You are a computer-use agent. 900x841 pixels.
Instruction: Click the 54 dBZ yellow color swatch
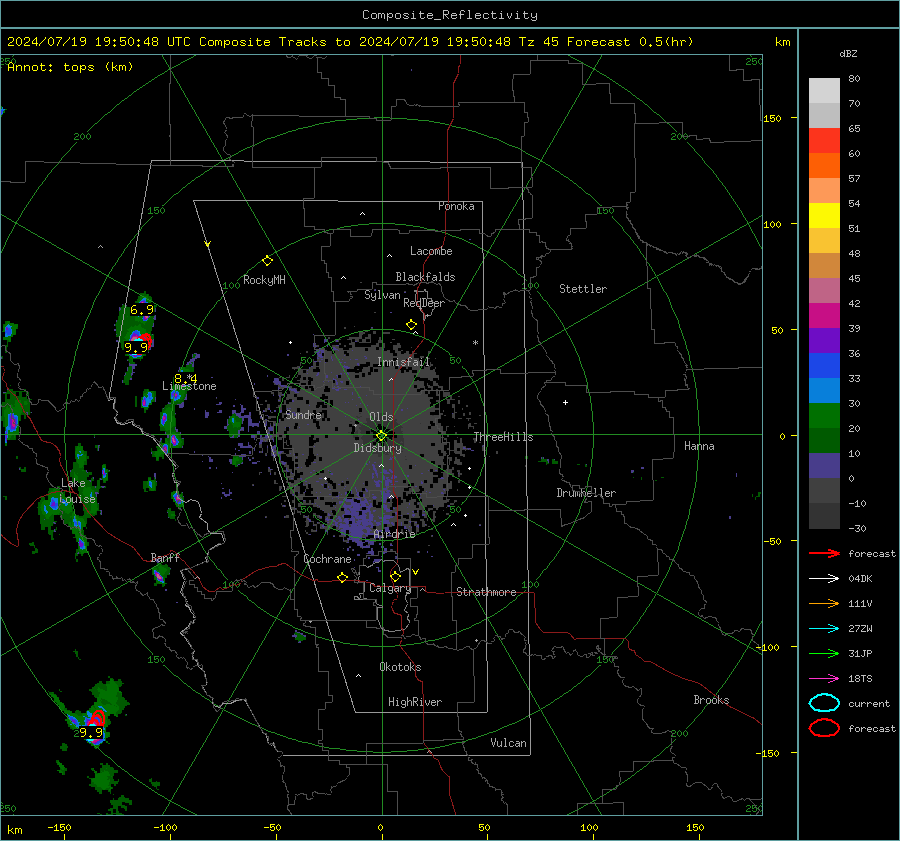point(824,216)
